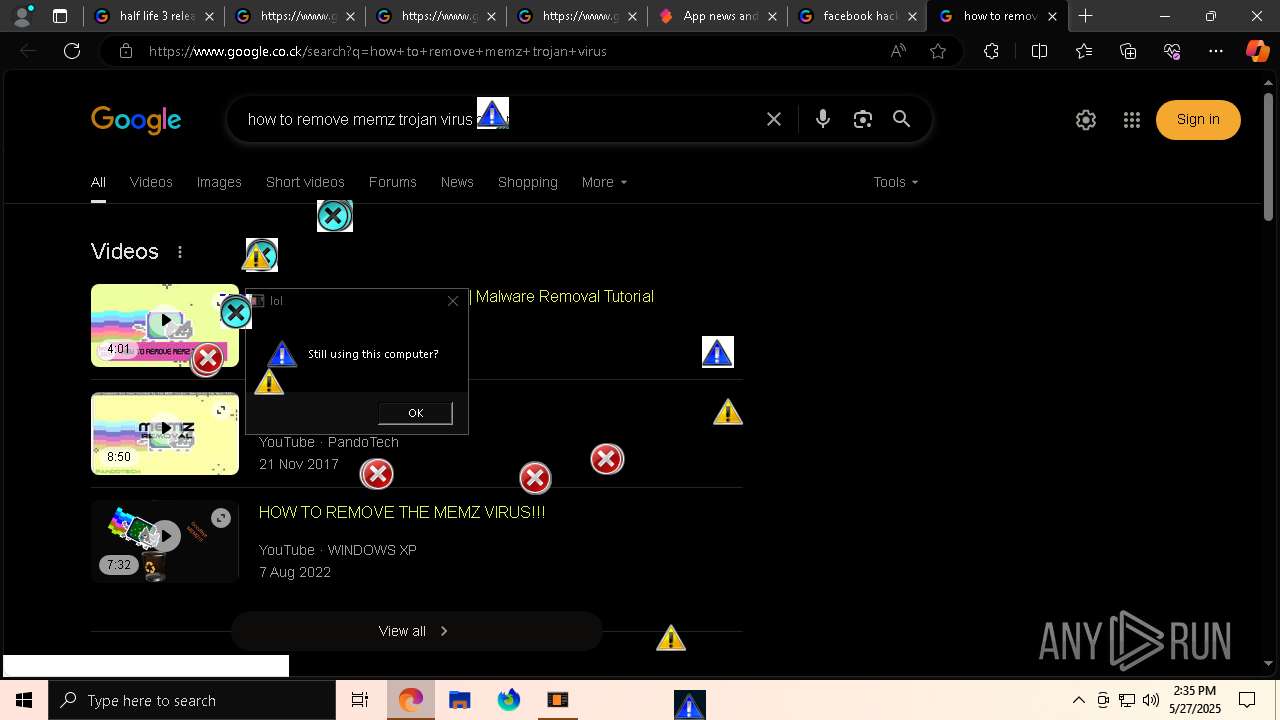1280x720 pixels.
Task: Open volume control in system tray
Action: coord(1151,700)
